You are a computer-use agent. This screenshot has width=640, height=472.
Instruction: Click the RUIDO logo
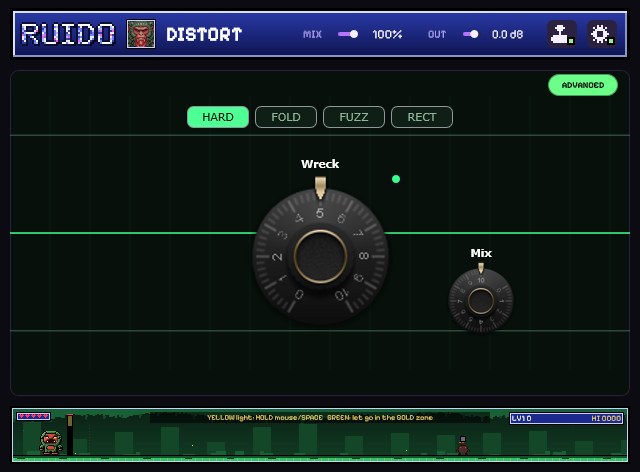pos(68,34)
